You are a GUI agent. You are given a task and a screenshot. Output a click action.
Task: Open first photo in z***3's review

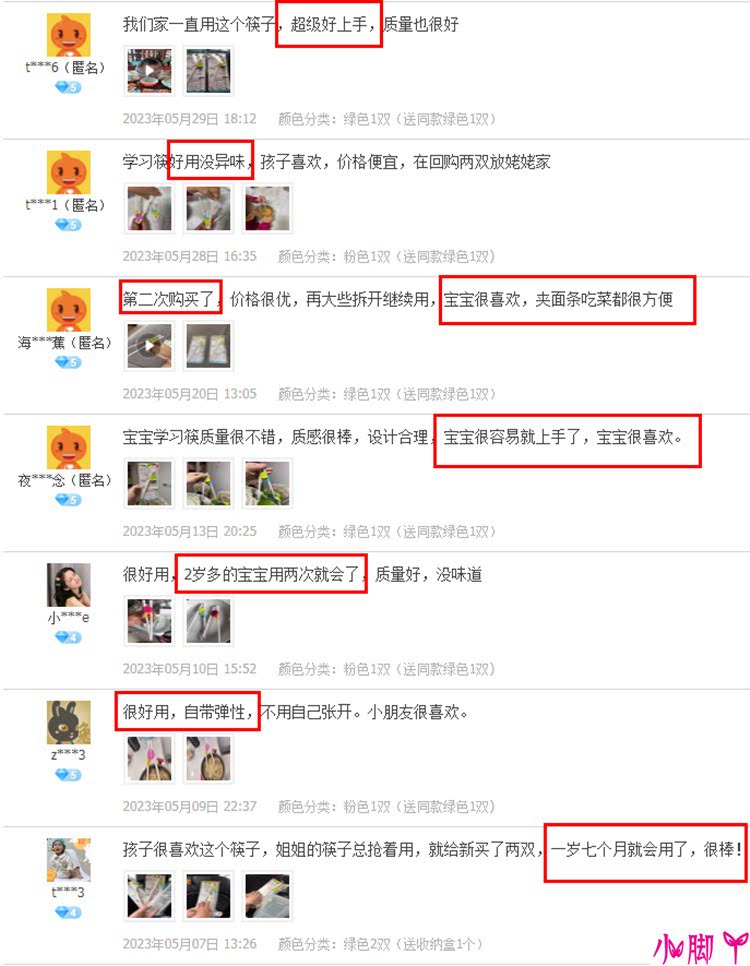click(x=149, y=759)
